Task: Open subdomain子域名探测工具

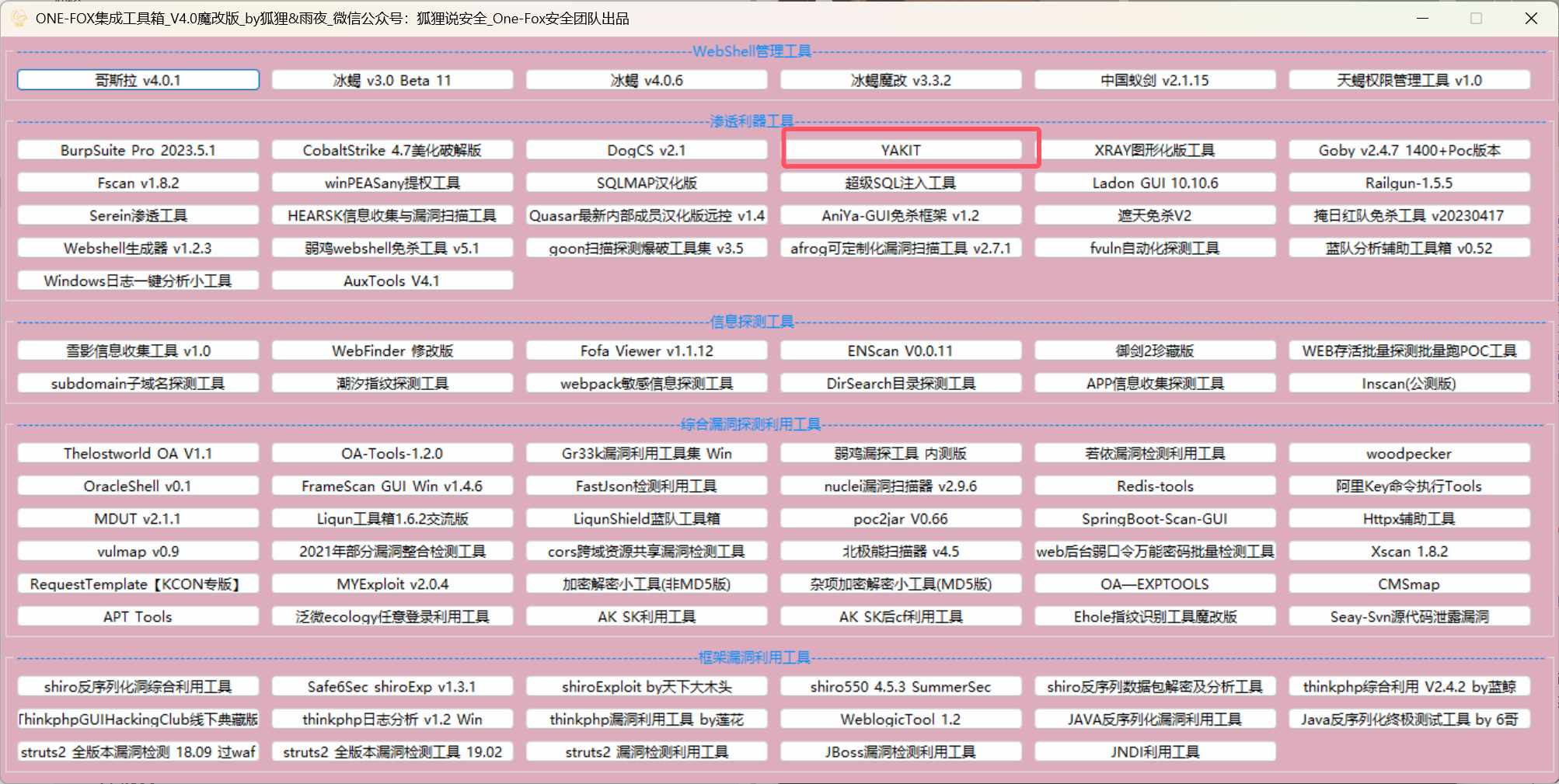Action: [138, 383]
